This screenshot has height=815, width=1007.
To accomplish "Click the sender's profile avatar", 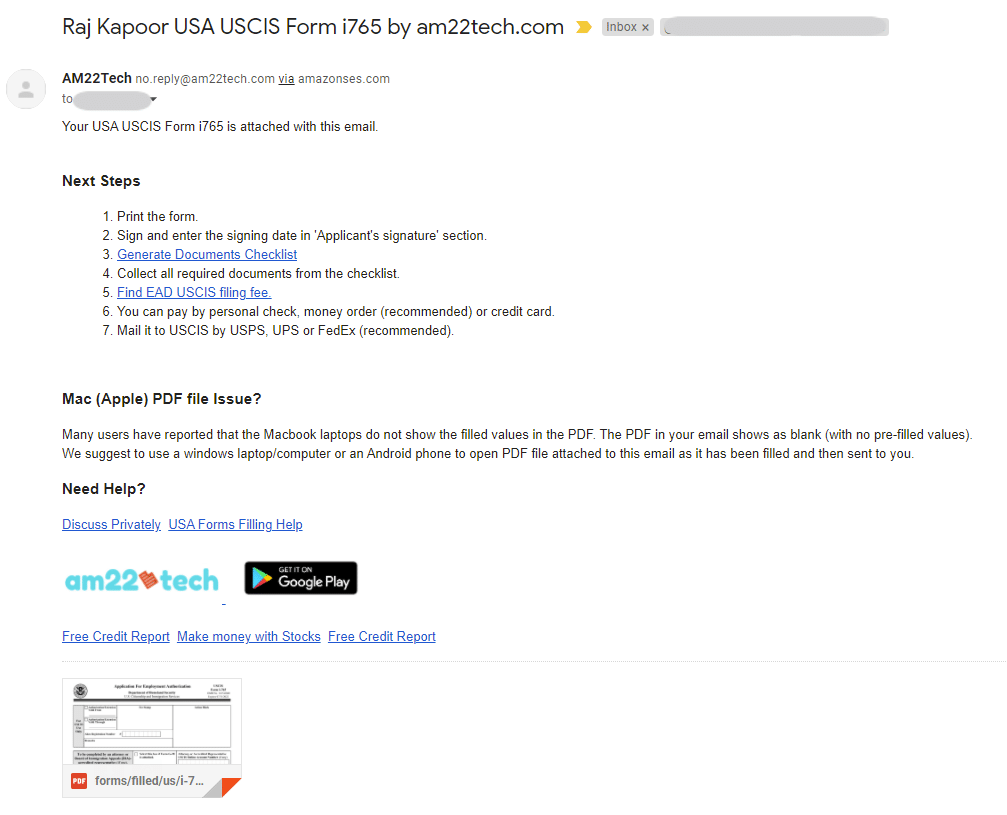I will click(25, 88).
